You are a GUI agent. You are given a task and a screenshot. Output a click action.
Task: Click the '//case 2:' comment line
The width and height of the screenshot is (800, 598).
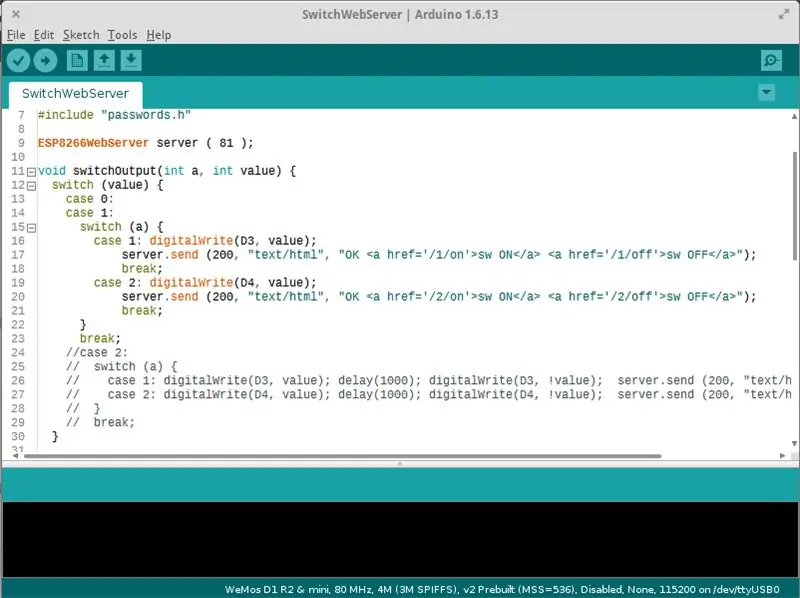point(97,353)
